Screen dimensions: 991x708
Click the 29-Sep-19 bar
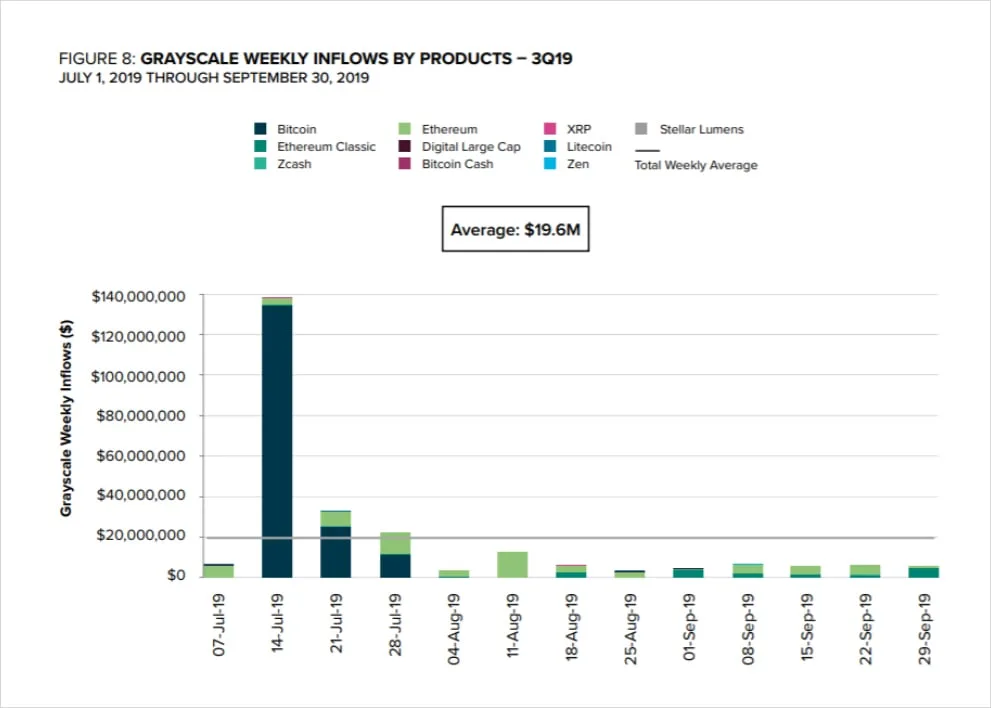(x=923, y=571)
